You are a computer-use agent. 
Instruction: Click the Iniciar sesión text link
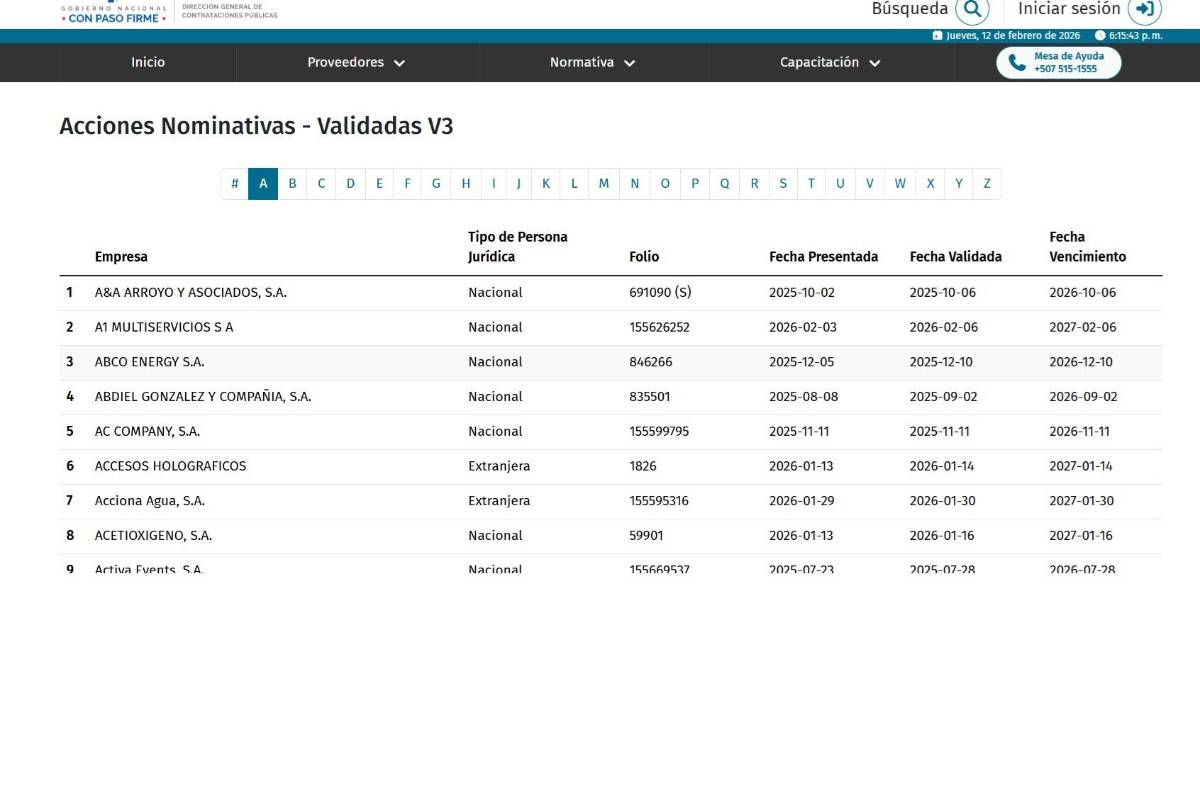point(1068,9)
